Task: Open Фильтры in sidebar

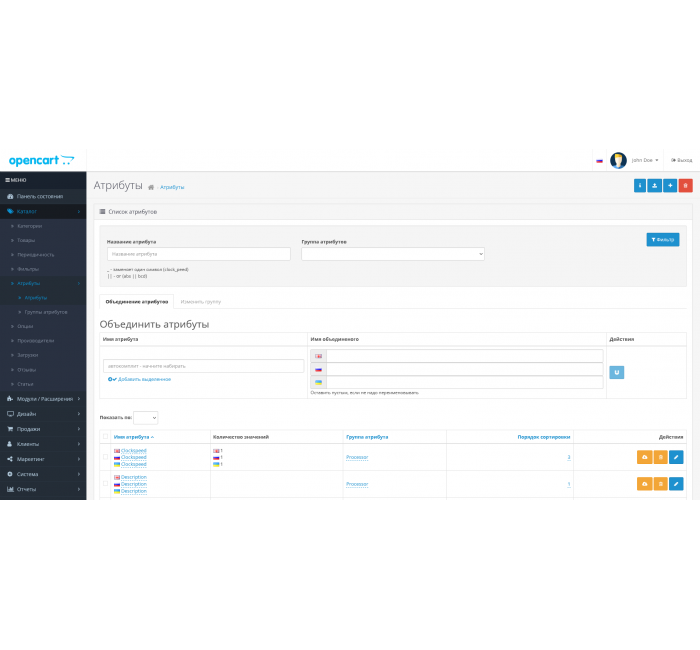Action: [28, 269]
